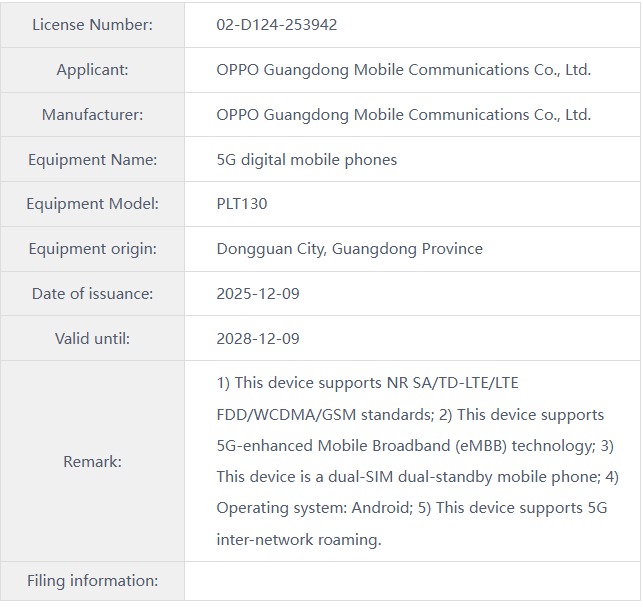Click the Equipment Name label cell

[x=92, y=160]
